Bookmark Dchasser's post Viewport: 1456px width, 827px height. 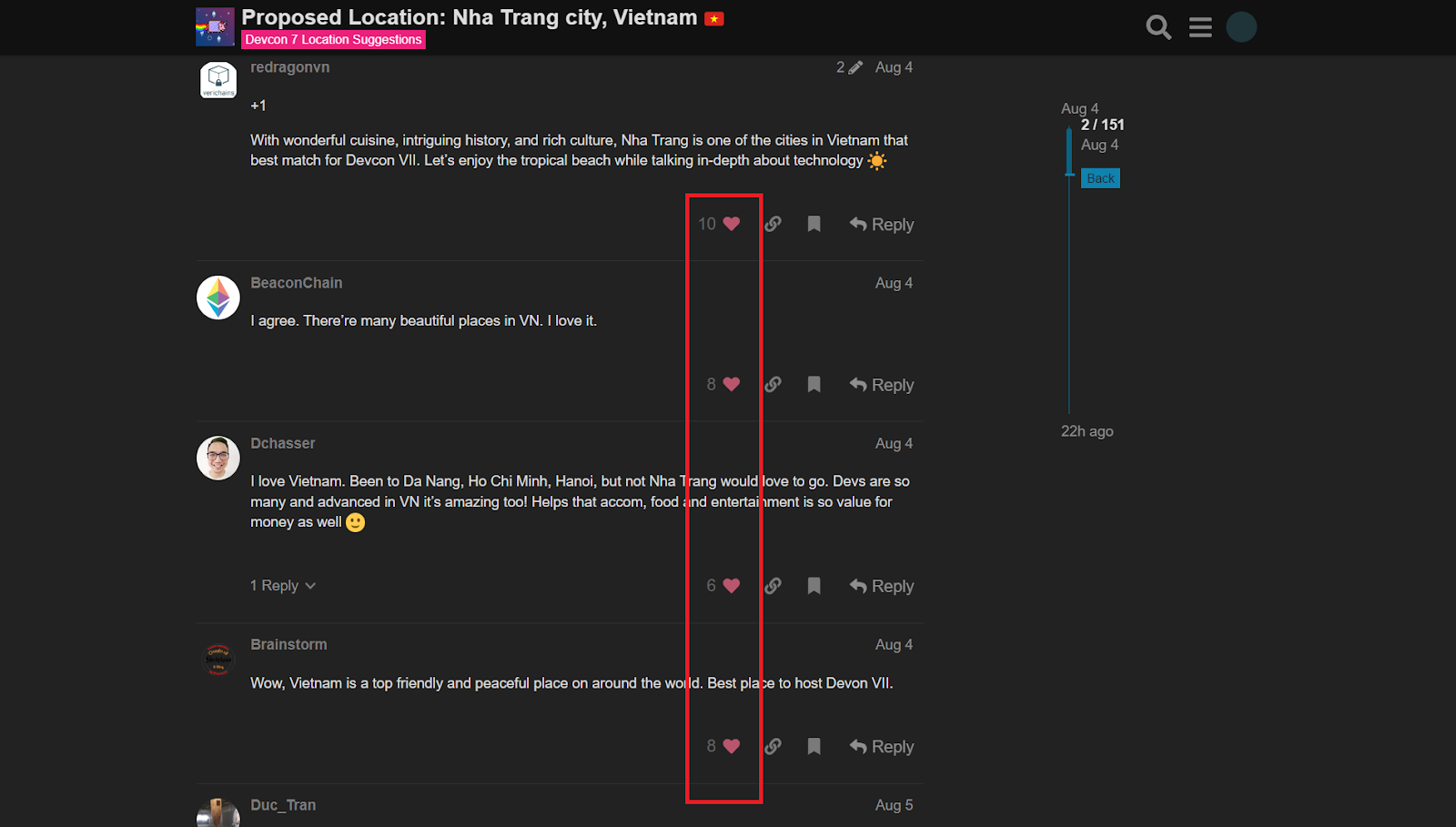click(x=814, y=586)
